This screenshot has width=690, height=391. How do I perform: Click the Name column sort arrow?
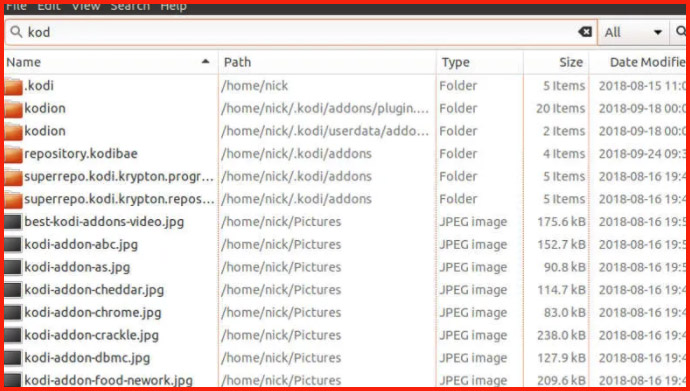click(x=205, y=62)
